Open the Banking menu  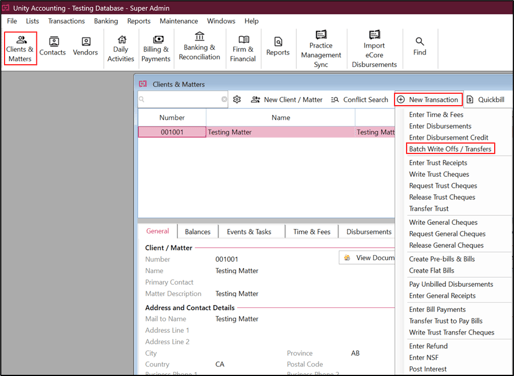[106, 21]
